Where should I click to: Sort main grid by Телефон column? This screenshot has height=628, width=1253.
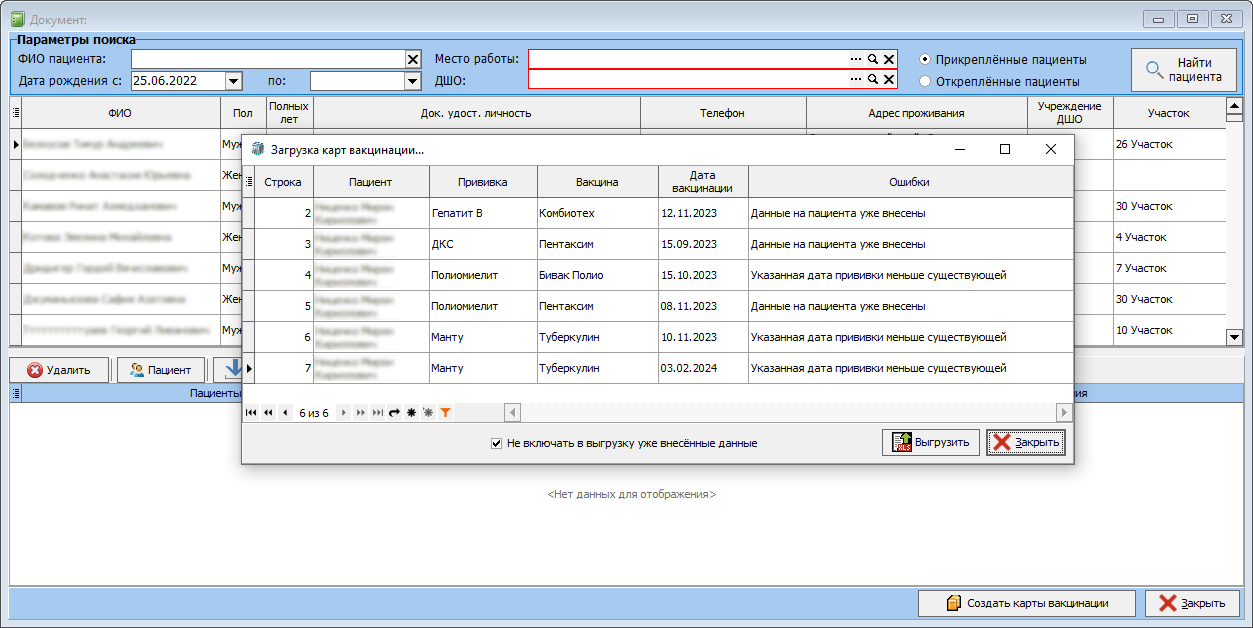pos(723,113)
